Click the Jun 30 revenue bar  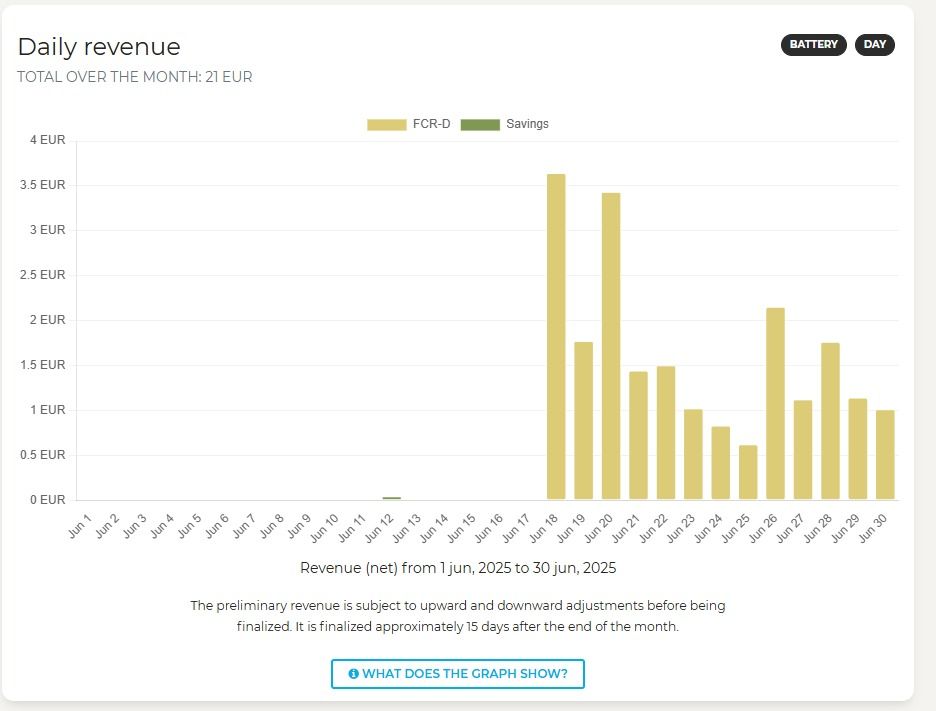885,455
